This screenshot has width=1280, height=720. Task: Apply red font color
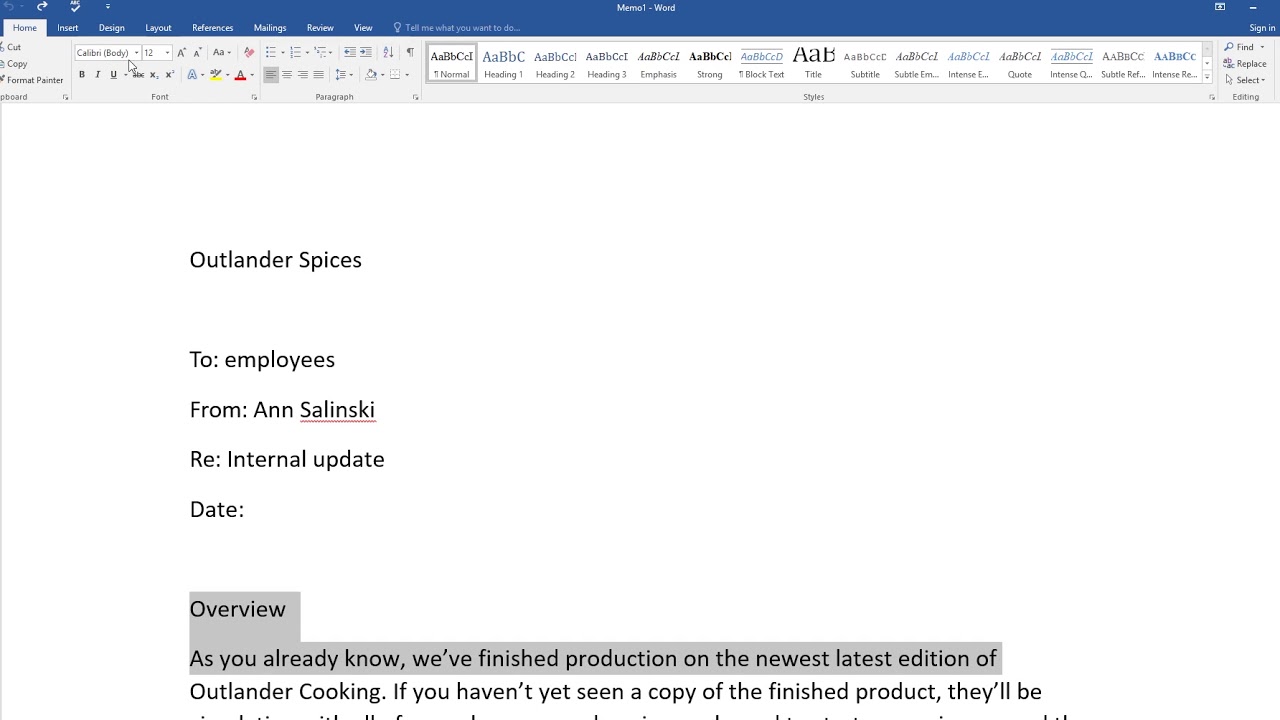pos(240,75)
